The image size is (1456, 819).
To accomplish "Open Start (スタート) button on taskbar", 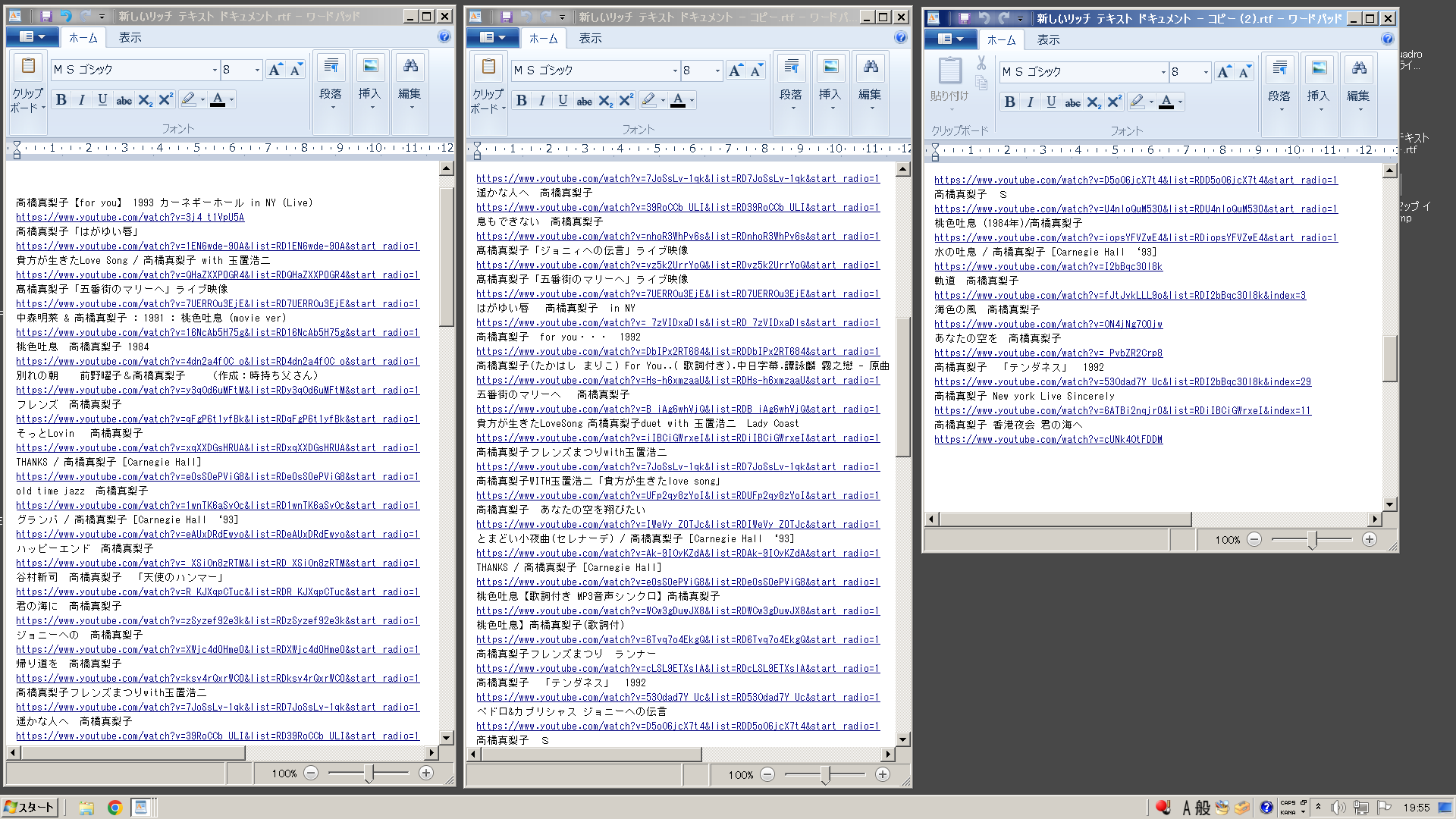I will [x=30, y=807].
